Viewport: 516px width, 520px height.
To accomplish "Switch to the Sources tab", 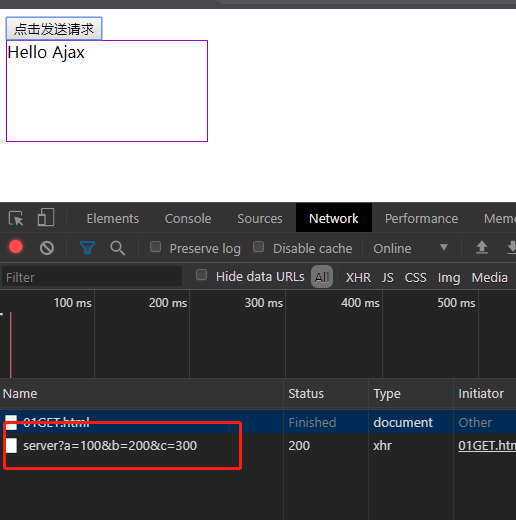I will (x=260, y=219).
